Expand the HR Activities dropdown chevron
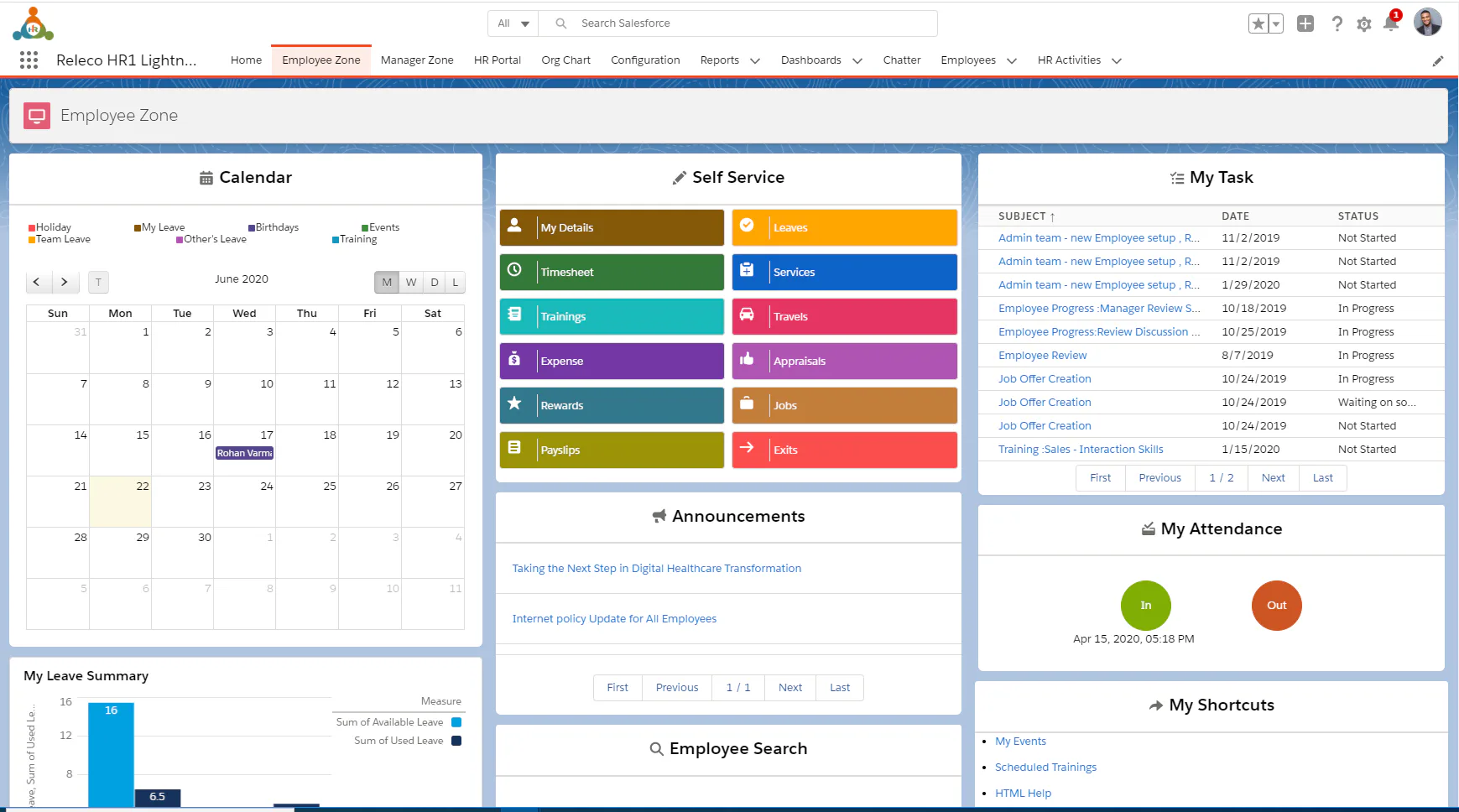 (x=1117, y=60)
